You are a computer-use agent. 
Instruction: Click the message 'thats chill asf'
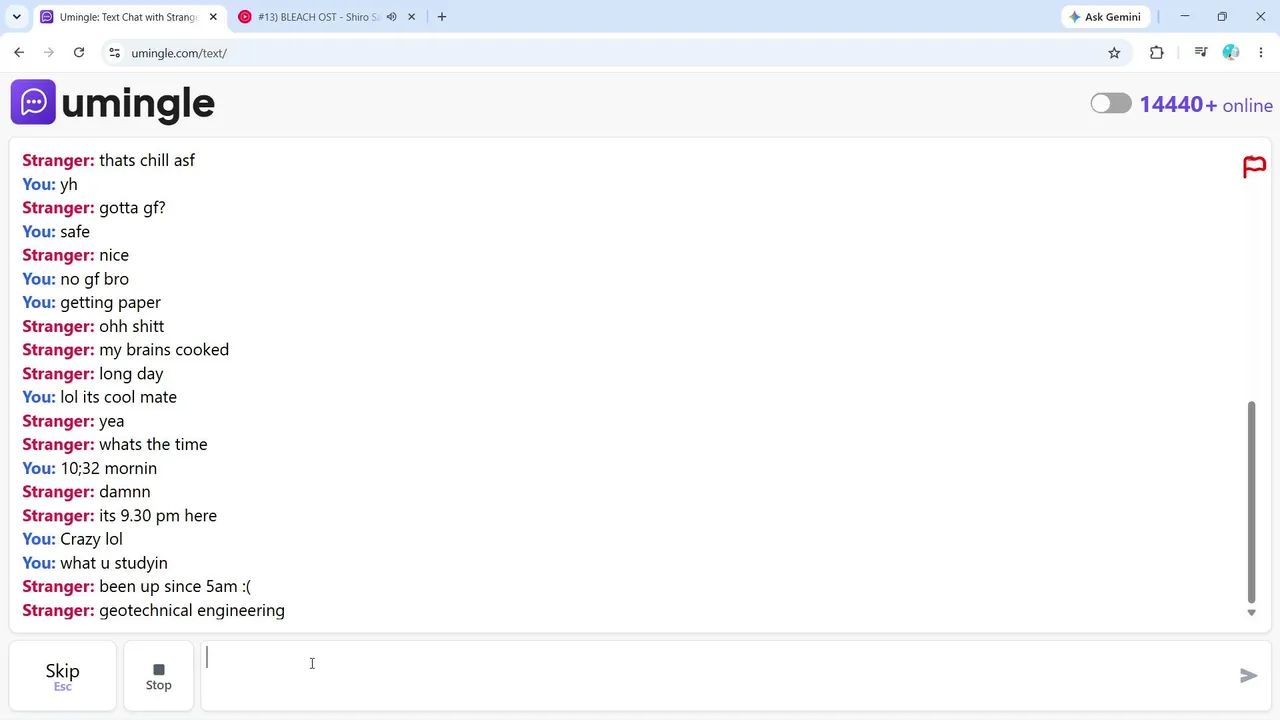point(147,160)
